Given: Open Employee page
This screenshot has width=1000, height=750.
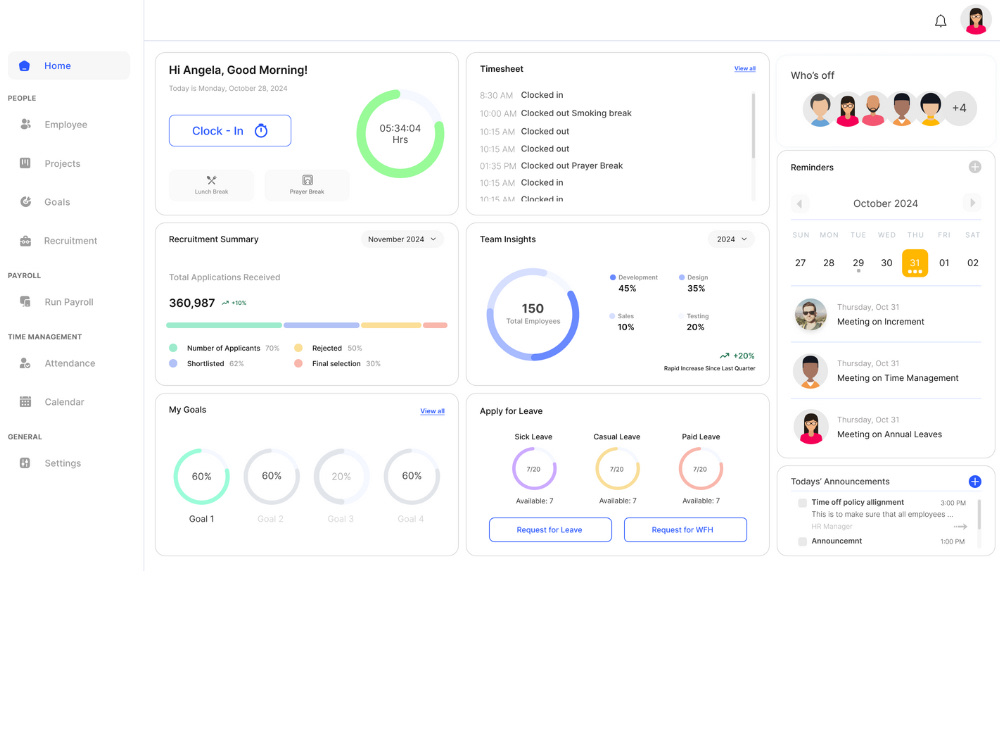Looking at the screenshot, I should [66, 124].
